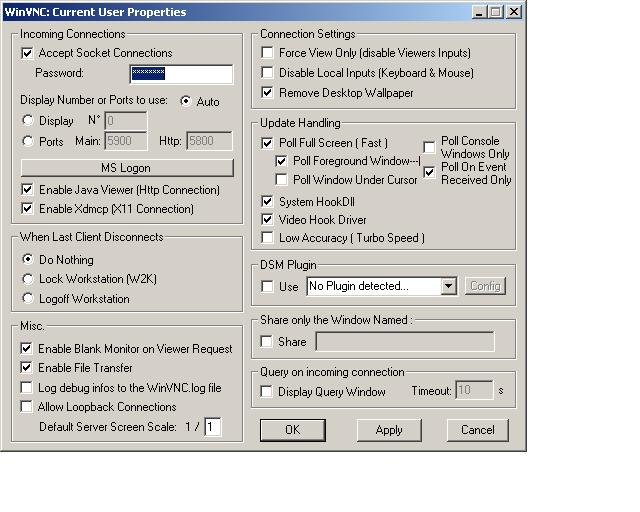Enable the DSM Plugin Use checkbox

(267, 286)
